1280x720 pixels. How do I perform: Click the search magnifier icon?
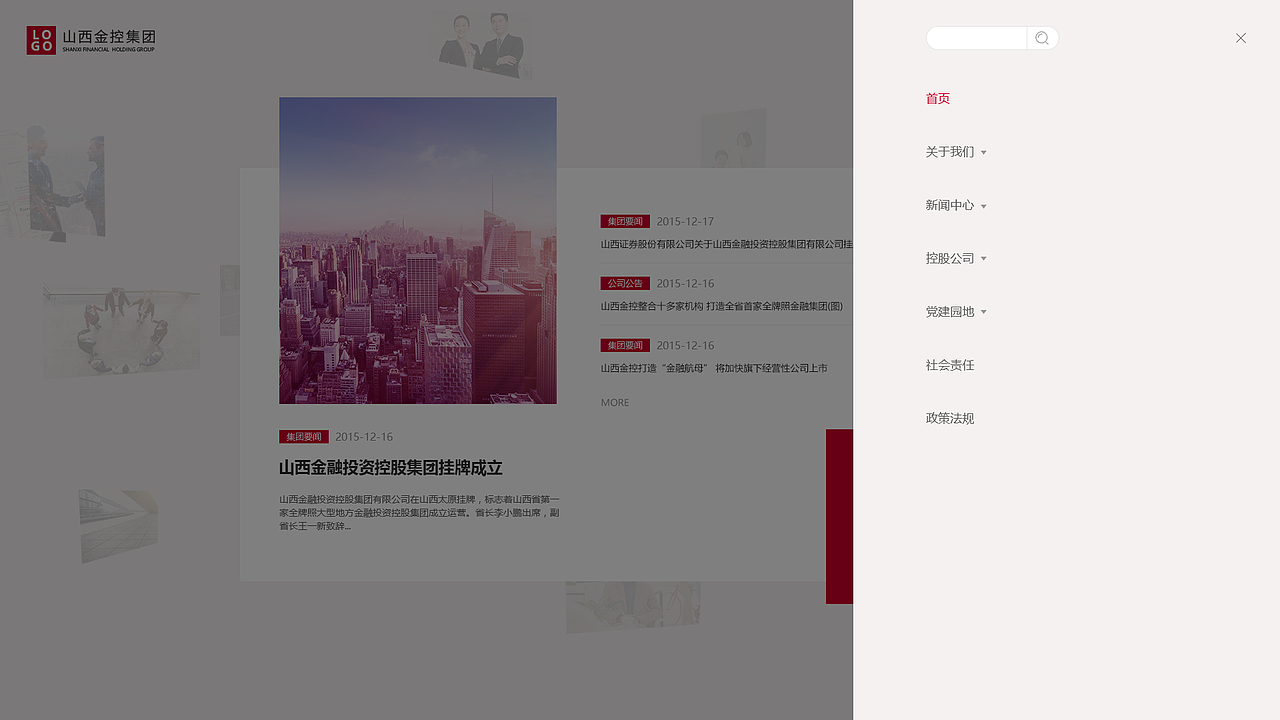(1041, 37)
